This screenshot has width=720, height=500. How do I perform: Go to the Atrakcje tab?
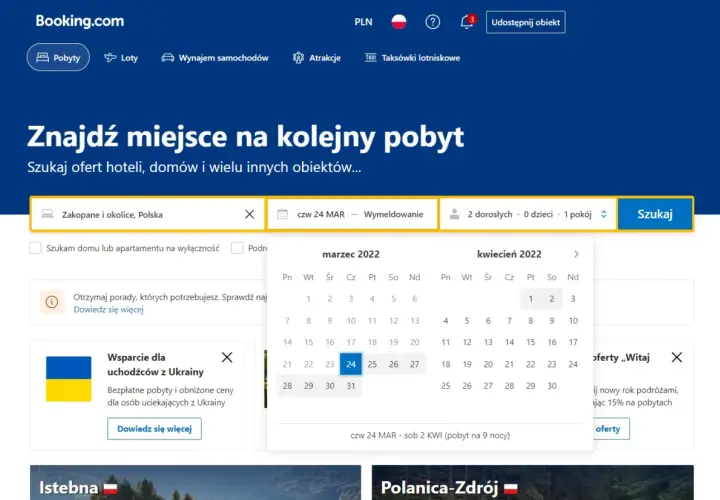317,58
